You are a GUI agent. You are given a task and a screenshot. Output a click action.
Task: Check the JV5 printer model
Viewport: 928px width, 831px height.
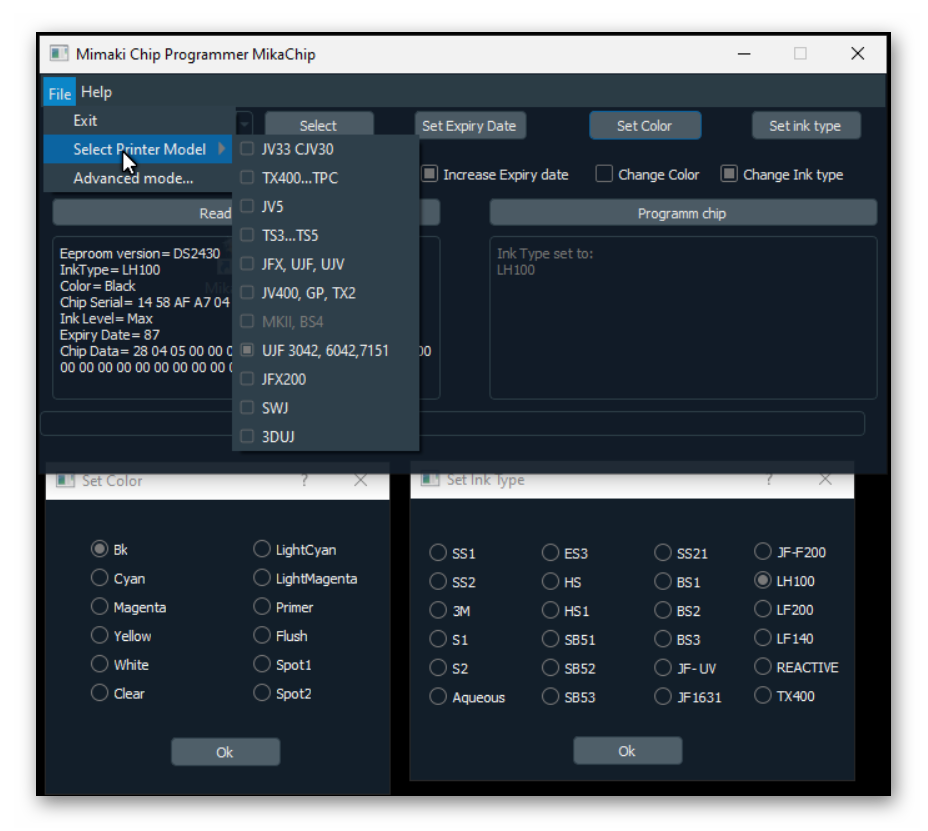(x=247, y=206)
